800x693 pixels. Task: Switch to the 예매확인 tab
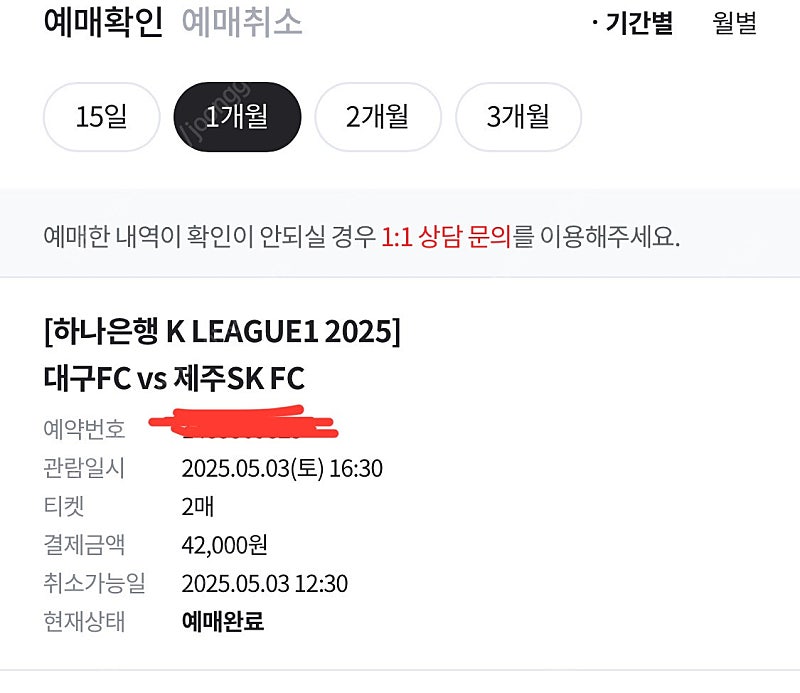(104, 22)
